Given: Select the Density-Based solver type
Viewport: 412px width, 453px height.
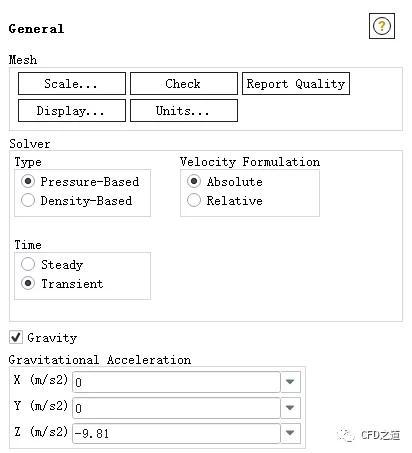Looking at the screenshot, I should [x=28, y=200].
